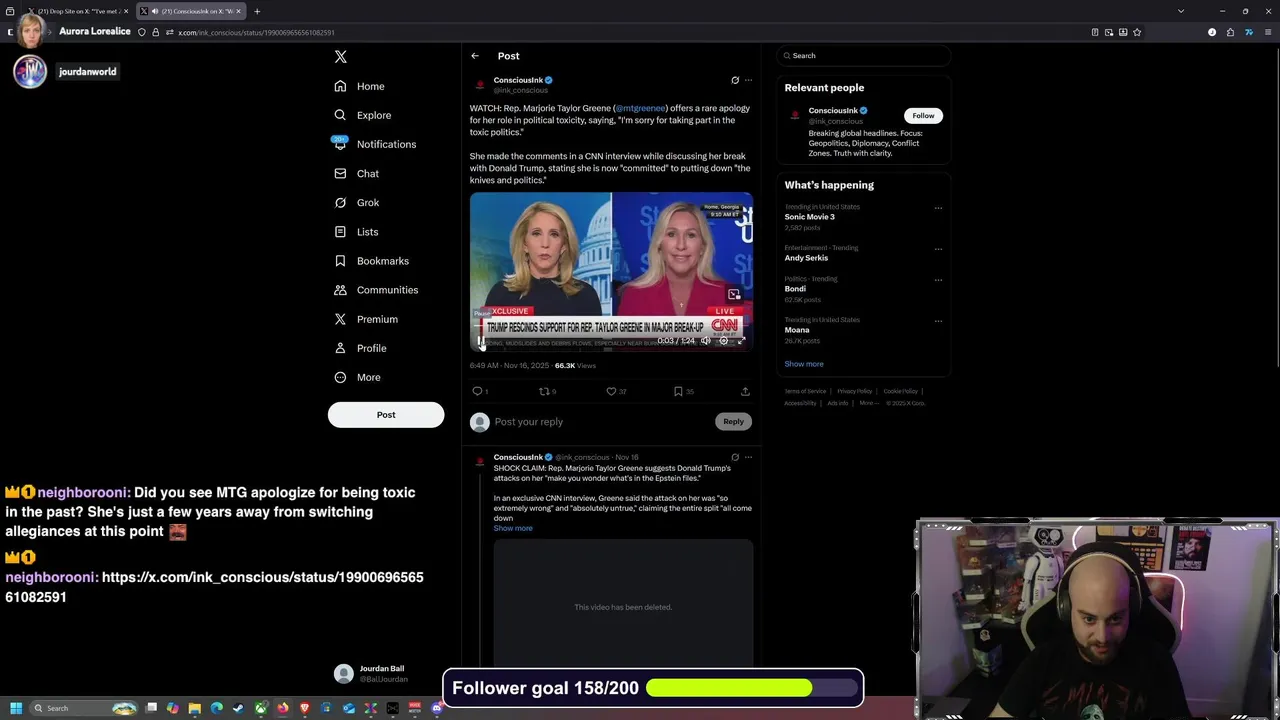Open browser extensions puzzle icon

pos(1230,32)
